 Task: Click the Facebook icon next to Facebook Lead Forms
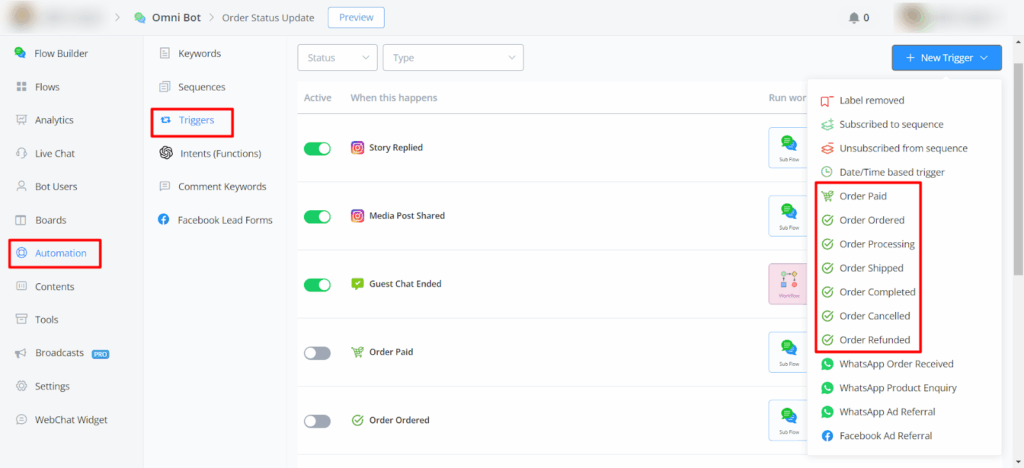point(164,219)
